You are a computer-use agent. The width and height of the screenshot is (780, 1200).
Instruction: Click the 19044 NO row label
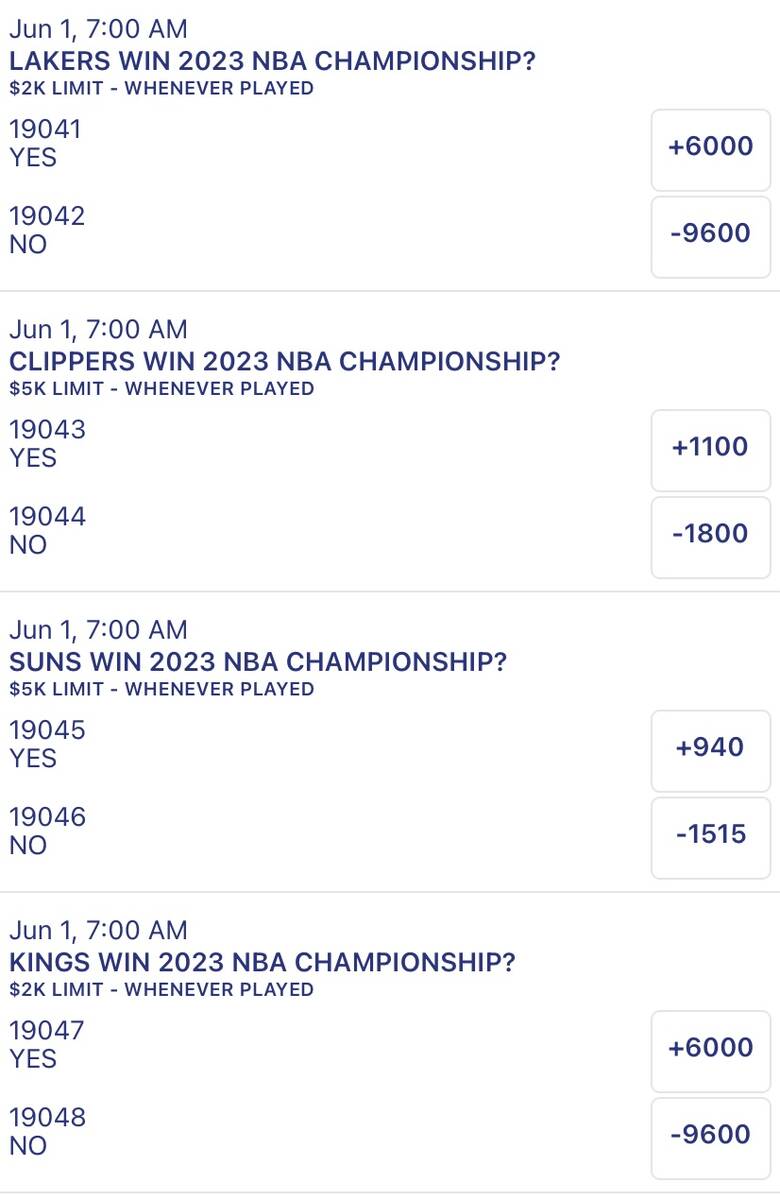pos(47,530)
